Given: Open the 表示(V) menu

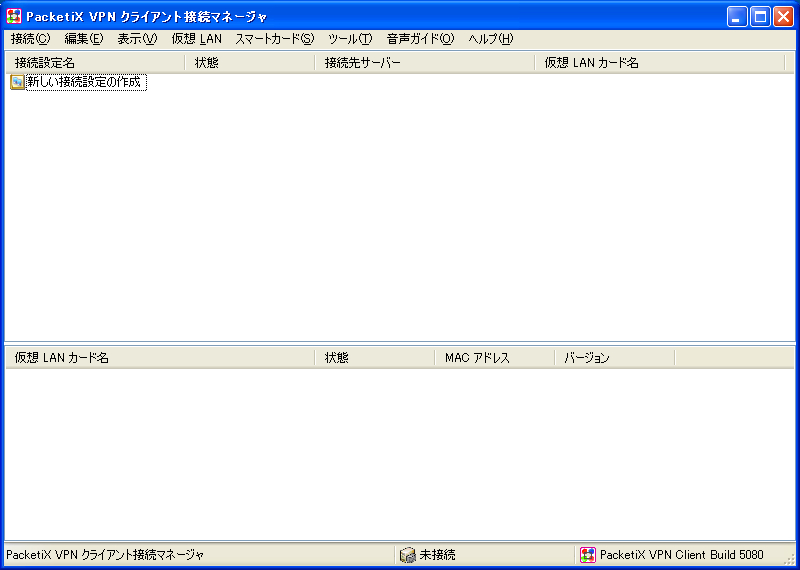Looking at the screenshot, I should pos(137,39).
